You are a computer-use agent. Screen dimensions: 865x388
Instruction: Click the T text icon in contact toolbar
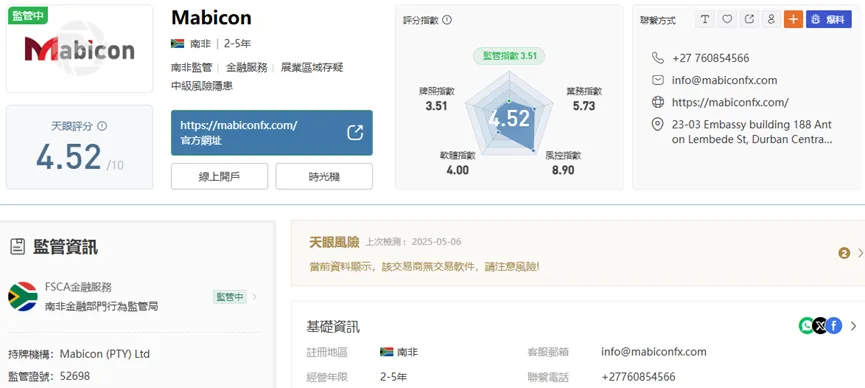point(704,19)
